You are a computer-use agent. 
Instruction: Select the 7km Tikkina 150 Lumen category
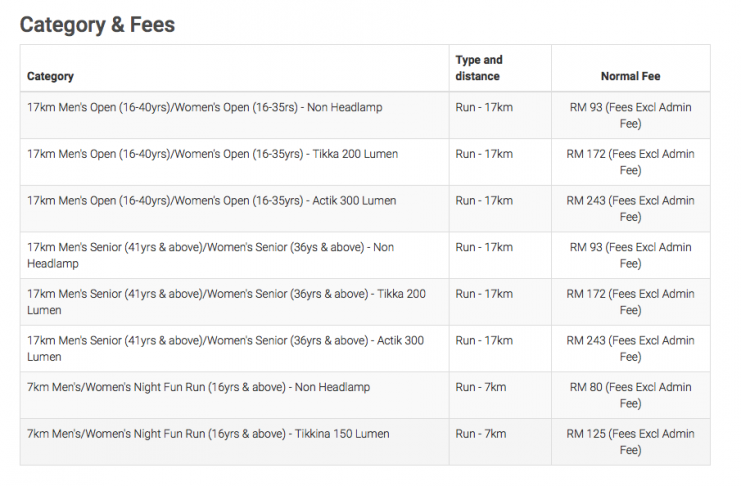(x=208, y=434)
